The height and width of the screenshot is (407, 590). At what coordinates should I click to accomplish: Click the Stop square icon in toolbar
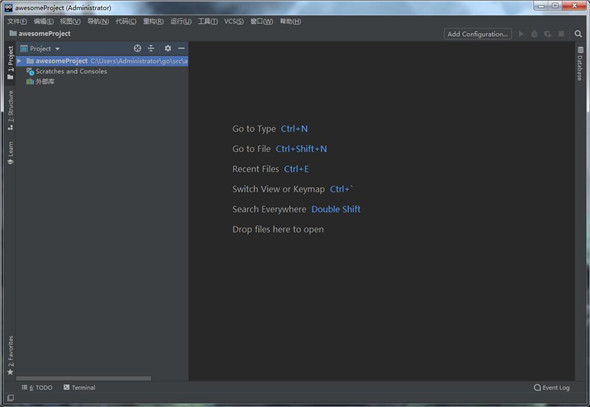point(561,34)
